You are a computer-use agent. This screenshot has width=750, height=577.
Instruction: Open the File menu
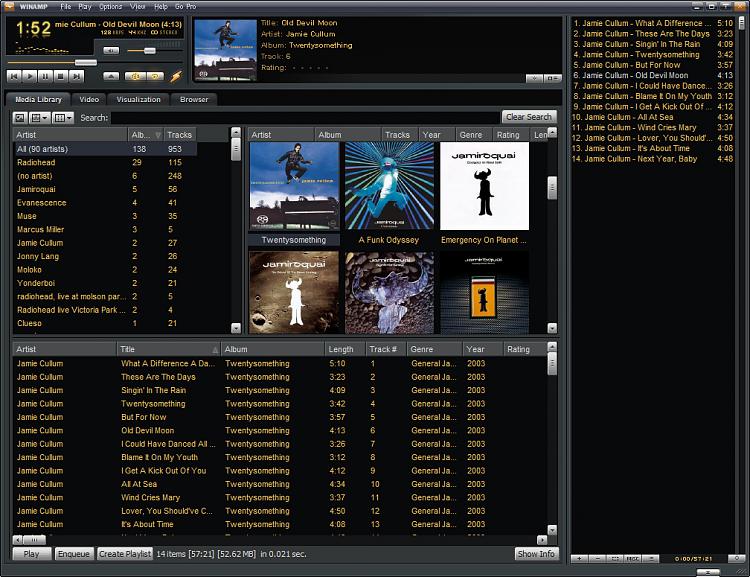[x=66, y=7]
